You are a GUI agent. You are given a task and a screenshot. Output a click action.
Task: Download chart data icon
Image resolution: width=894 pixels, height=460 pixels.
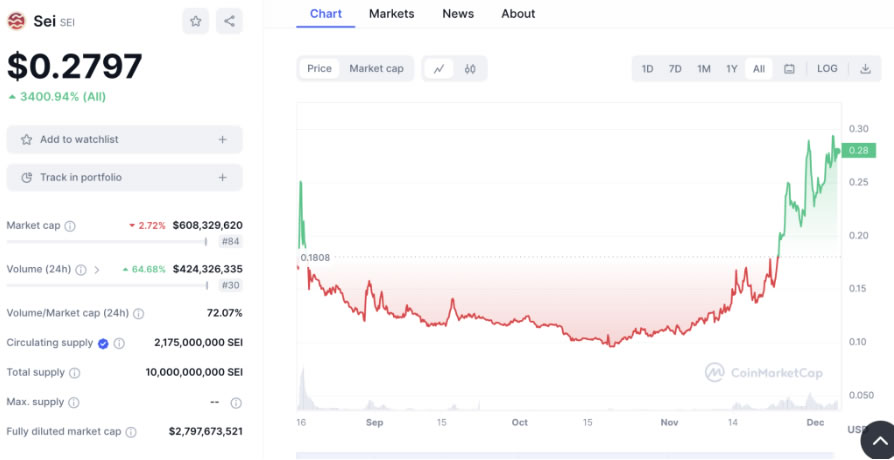click(865, 69)
